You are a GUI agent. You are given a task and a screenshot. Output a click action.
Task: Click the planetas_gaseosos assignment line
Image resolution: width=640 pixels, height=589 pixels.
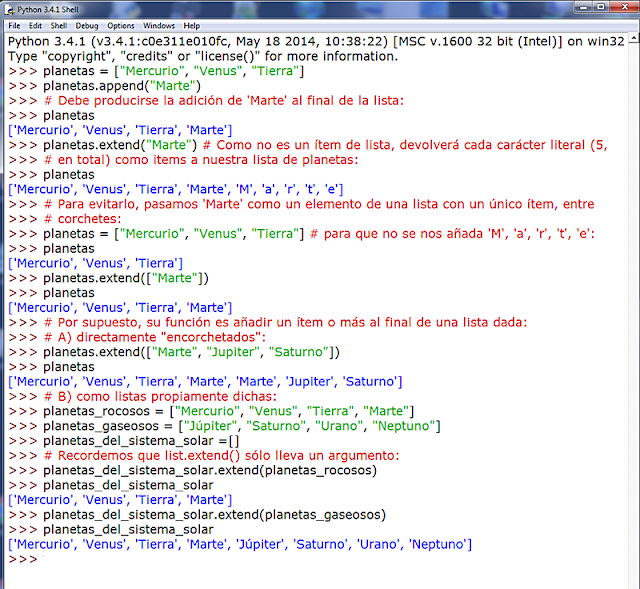(224, 426)
